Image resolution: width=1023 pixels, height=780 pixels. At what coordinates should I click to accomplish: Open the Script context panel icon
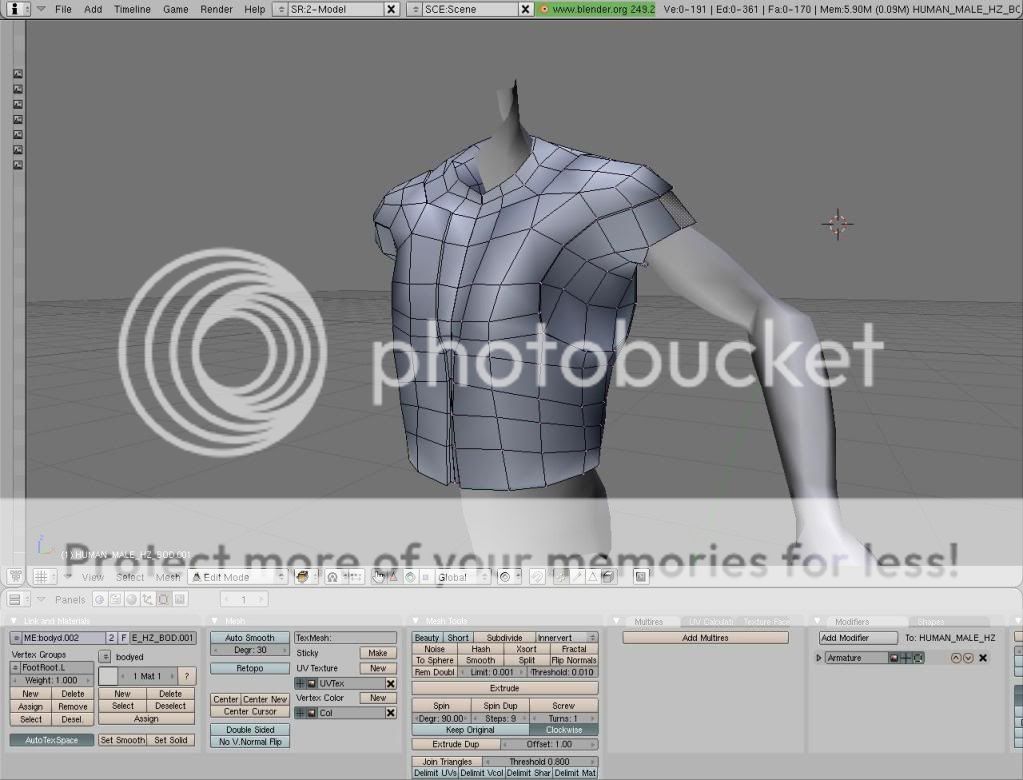pyautogui.click(x=115, y=599)
